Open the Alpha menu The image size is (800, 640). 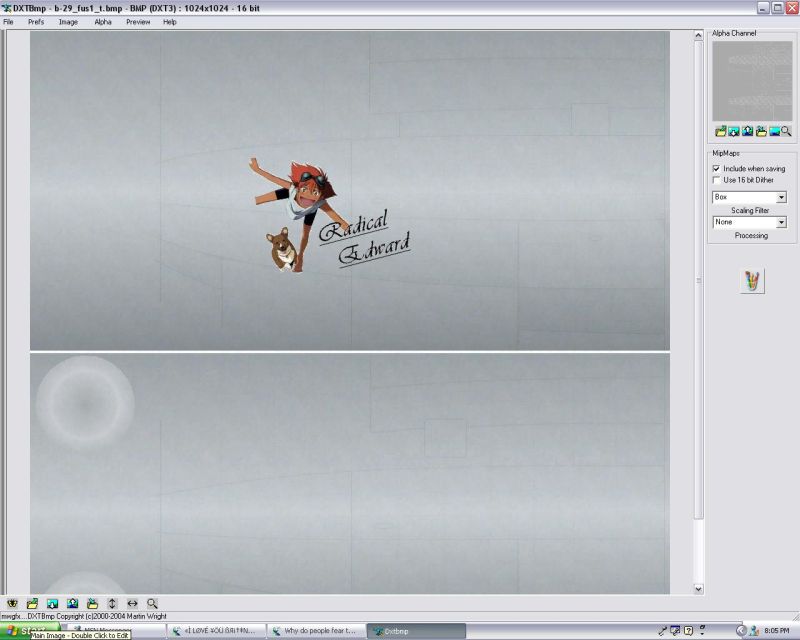pyautogui.click(x=103, y=21)
